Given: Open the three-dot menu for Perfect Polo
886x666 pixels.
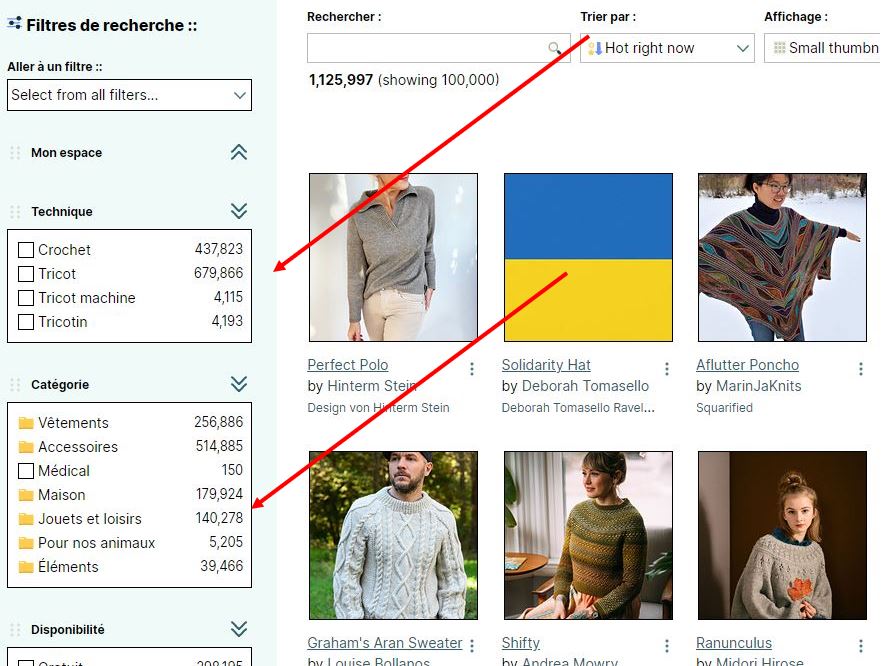Looking at the screenshot, I should tap(472, 369).
